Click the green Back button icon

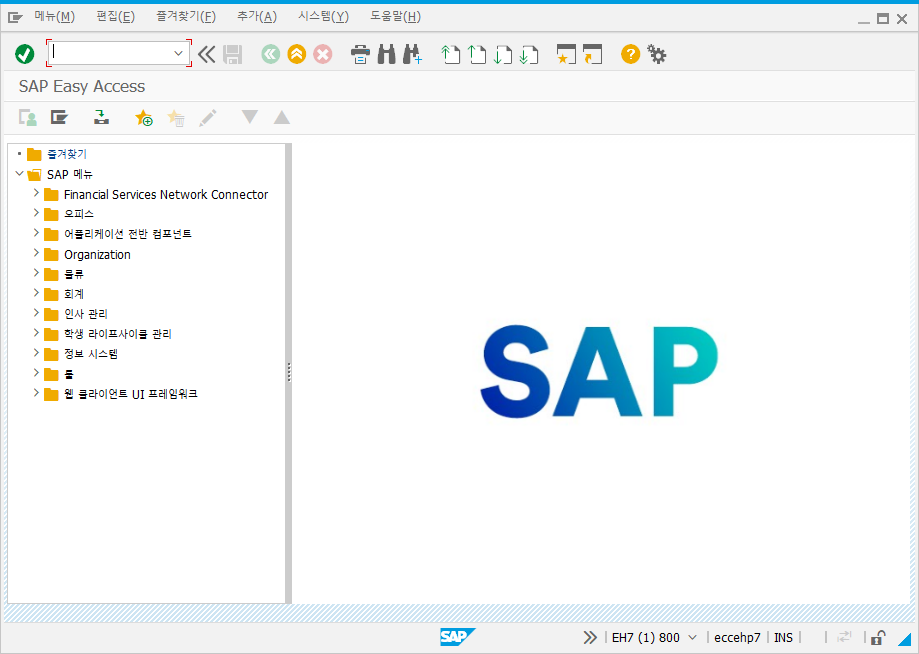tap(271, 54)
